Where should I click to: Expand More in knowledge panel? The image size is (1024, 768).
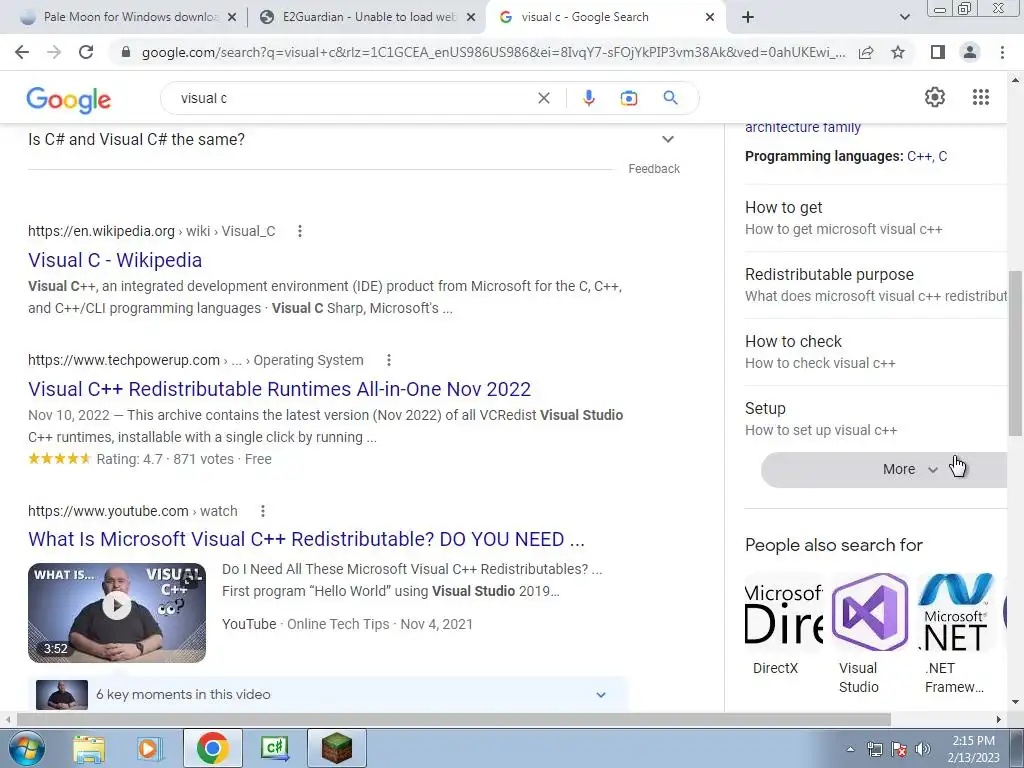884,470
